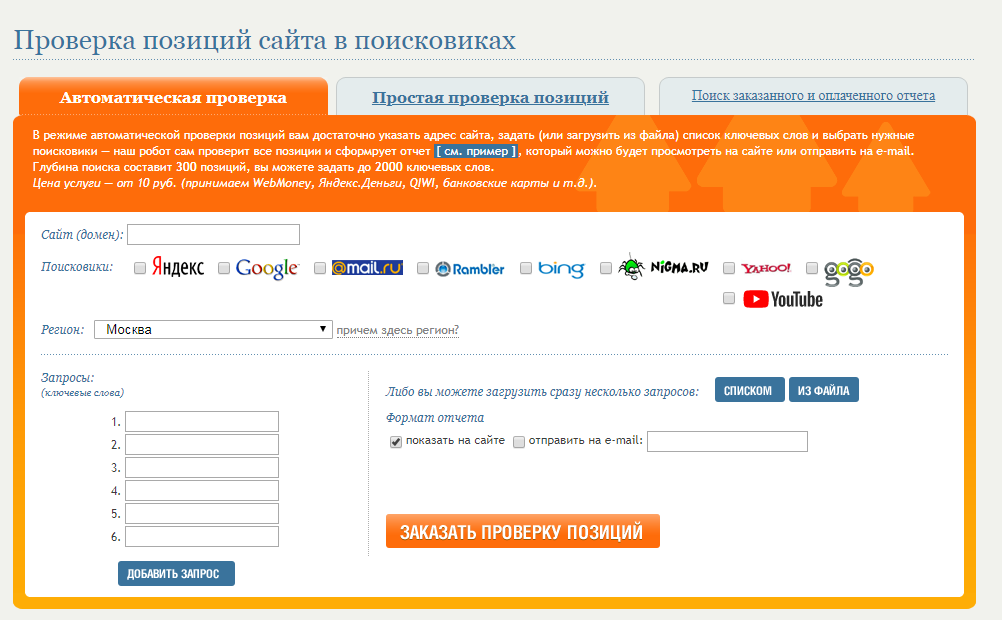The height and width of the screenshot is (620, 1002).
Task: Click the YouTube logo
Action: (783, 299)
